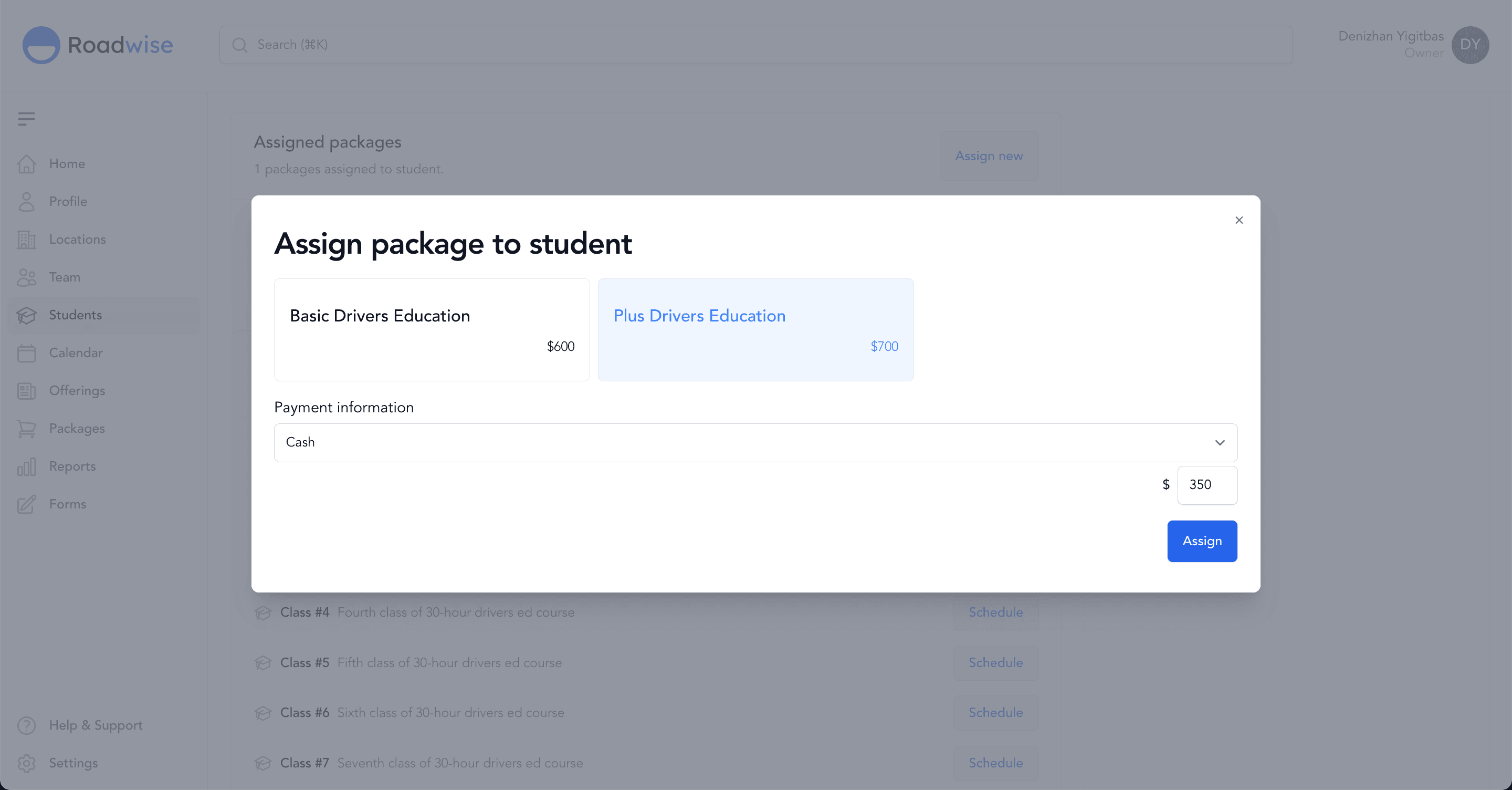Screen dimensions: 1512x790
Task: Open Packages in the sidebar
Action: pyautogui.click(x=104, y=429)
